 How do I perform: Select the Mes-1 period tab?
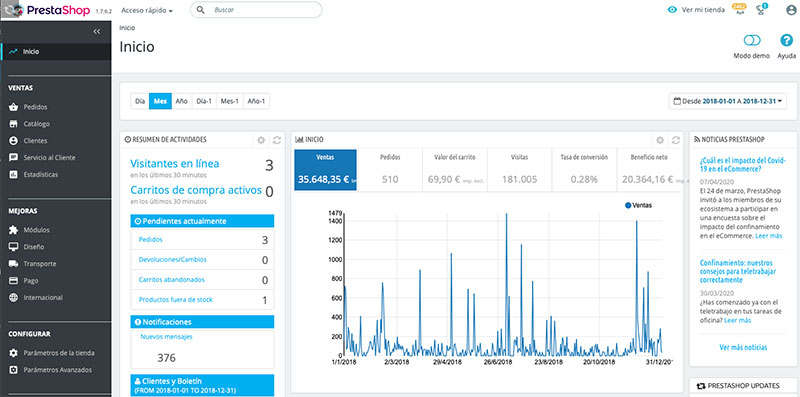[x=230, y=101]
